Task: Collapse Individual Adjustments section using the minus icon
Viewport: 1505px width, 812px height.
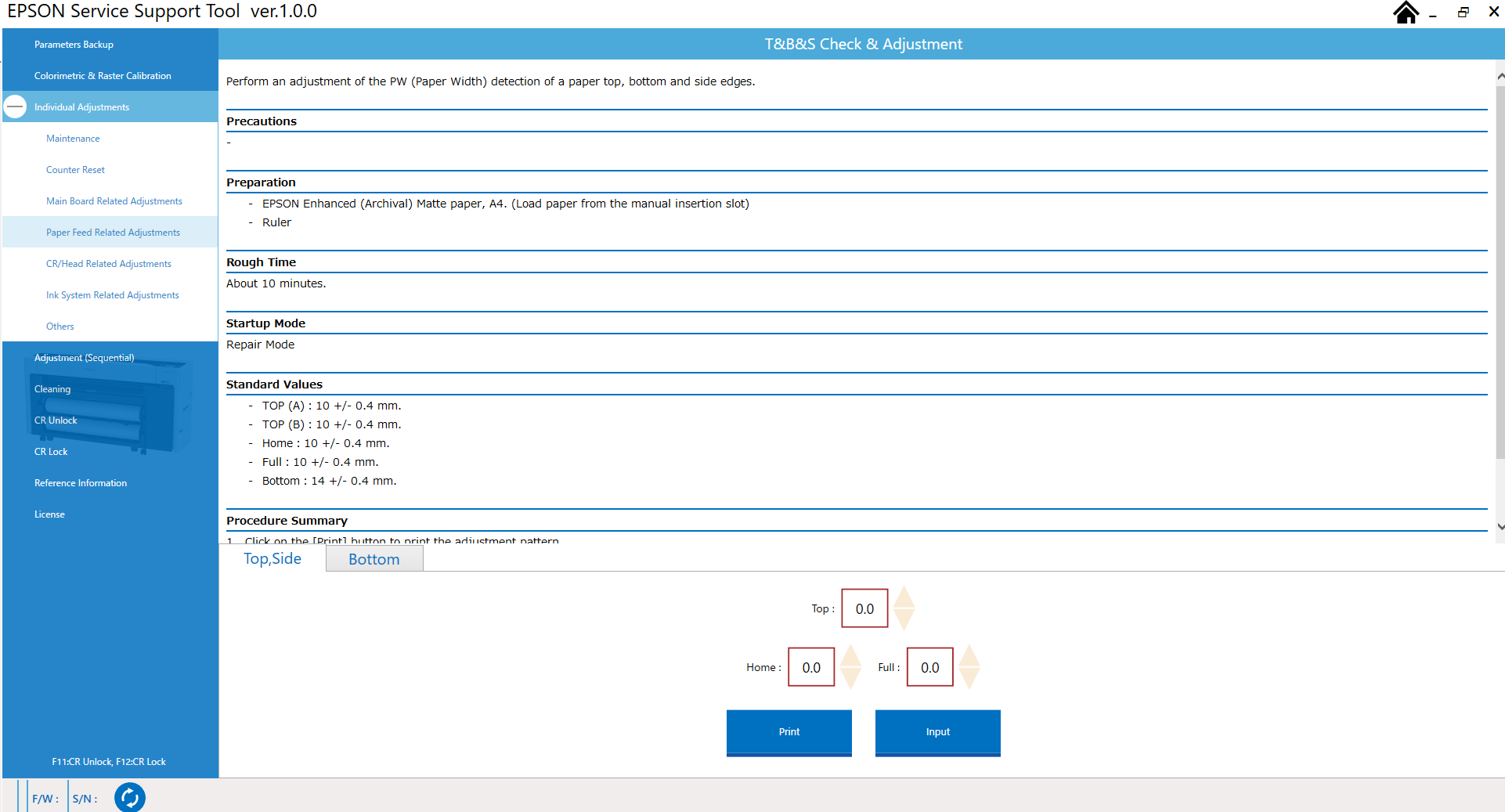Action: click(x=15, y=106)
